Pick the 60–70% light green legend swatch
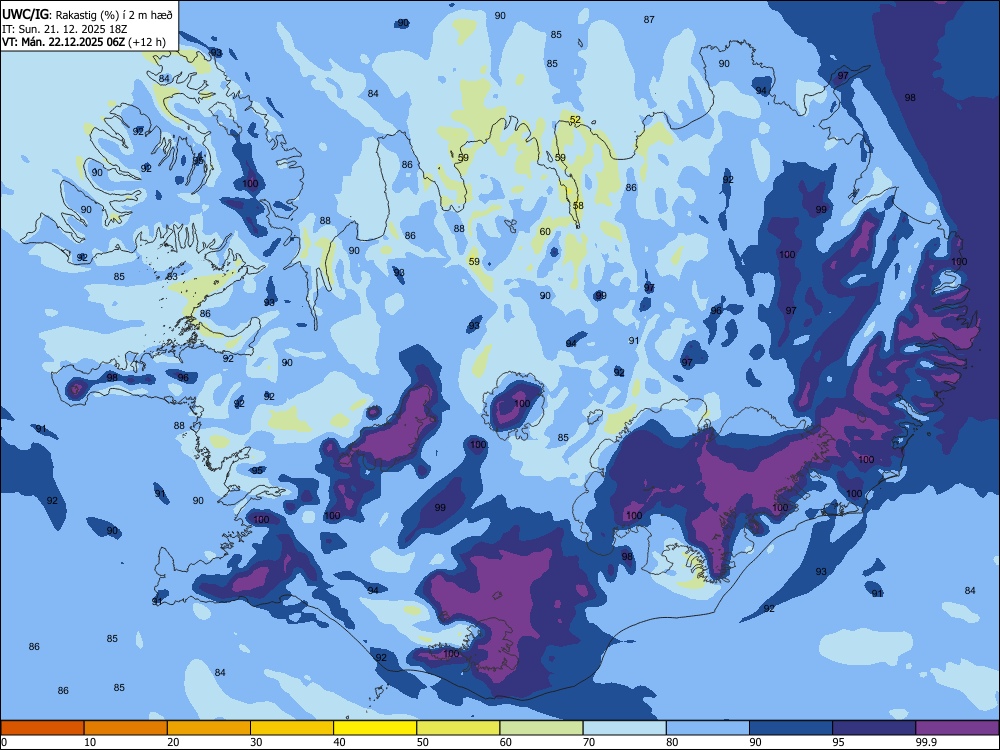The height and width of the screenshot is (750, 1000). [541, 728]
